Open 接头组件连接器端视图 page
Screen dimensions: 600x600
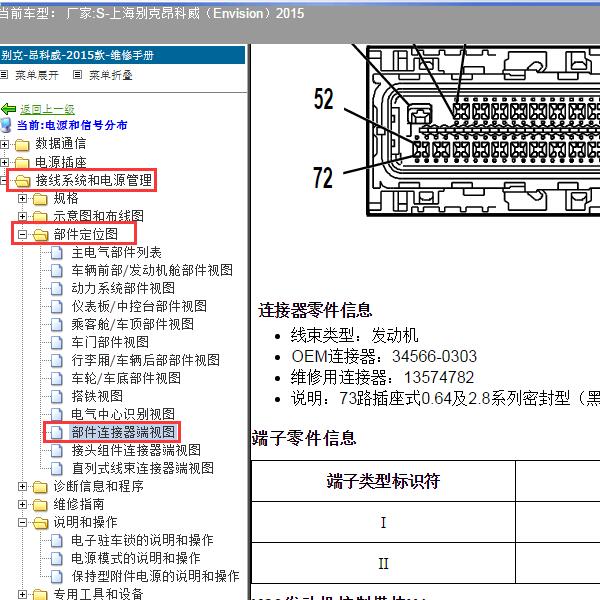tap(136, 450)
